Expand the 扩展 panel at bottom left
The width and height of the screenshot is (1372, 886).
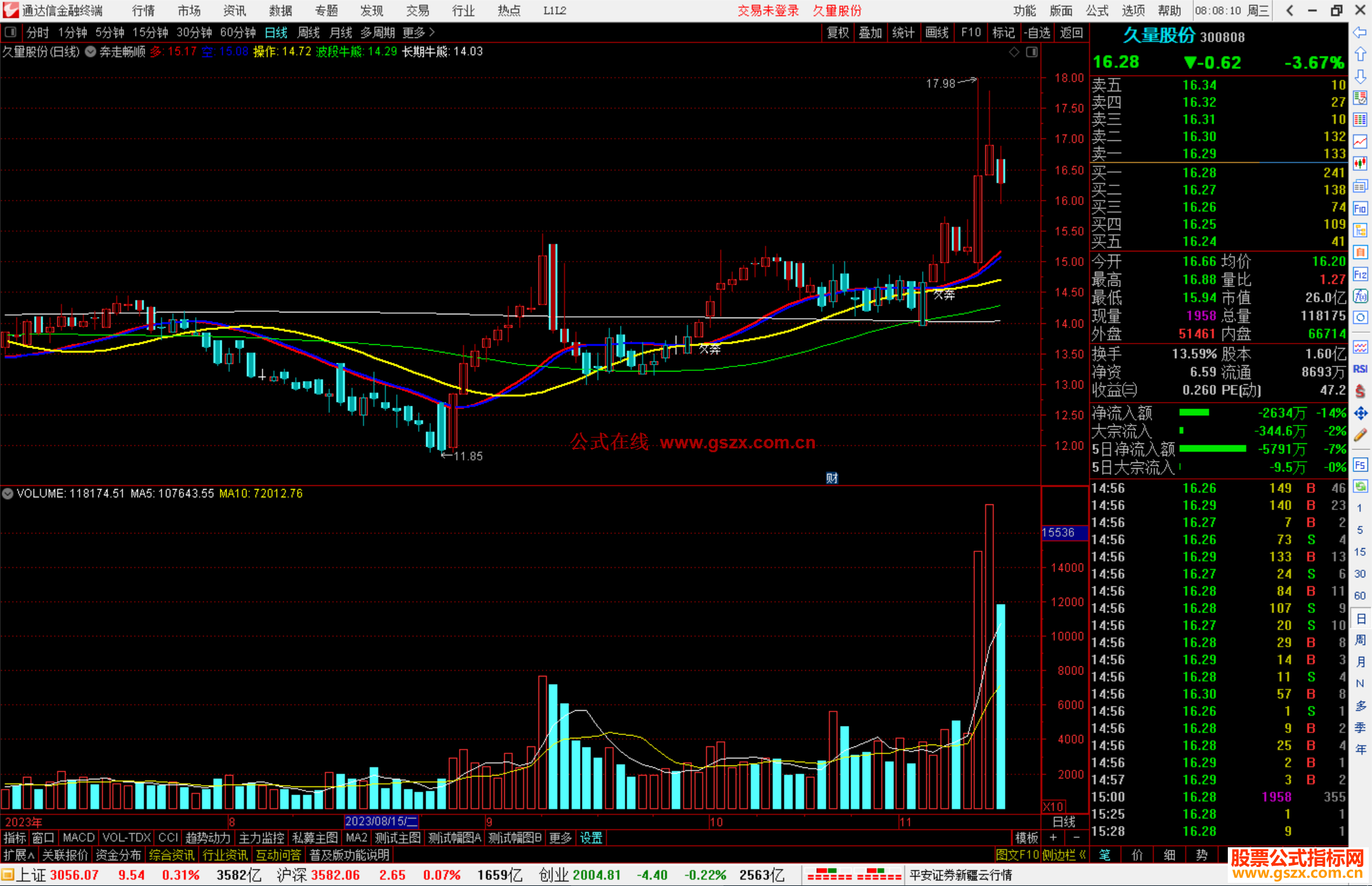pos(18,855)
